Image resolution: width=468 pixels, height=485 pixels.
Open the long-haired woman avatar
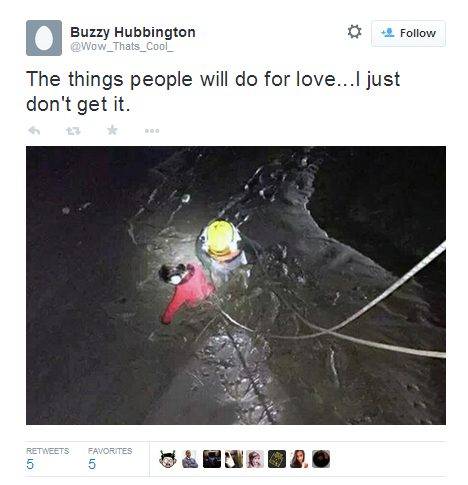[x=299, y=459]
